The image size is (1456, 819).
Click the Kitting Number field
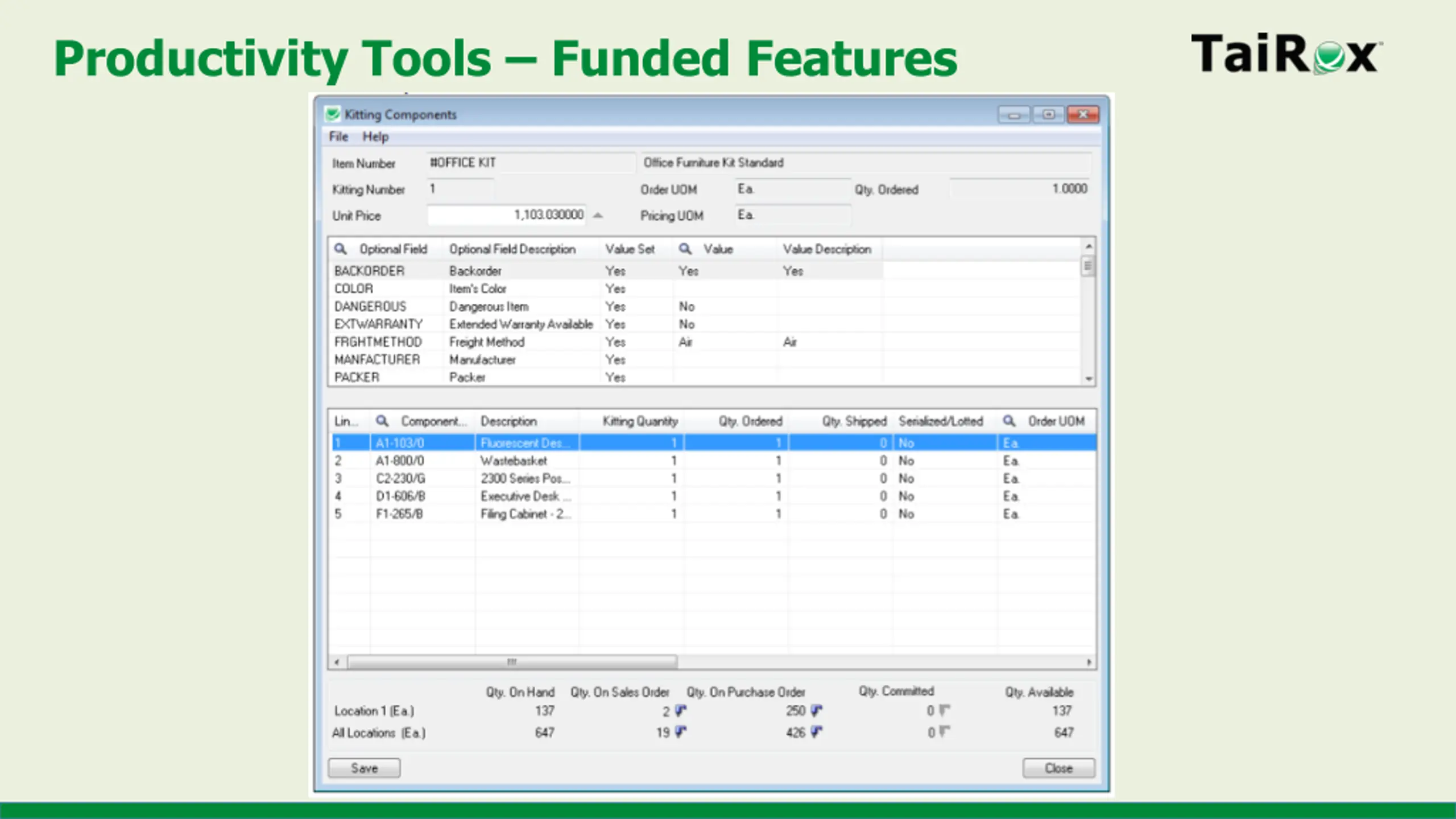[x=460, y=189]
